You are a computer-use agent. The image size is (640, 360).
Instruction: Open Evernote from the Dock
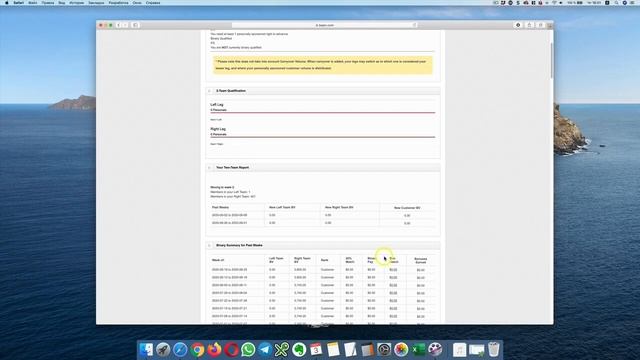tap(299, 350)
